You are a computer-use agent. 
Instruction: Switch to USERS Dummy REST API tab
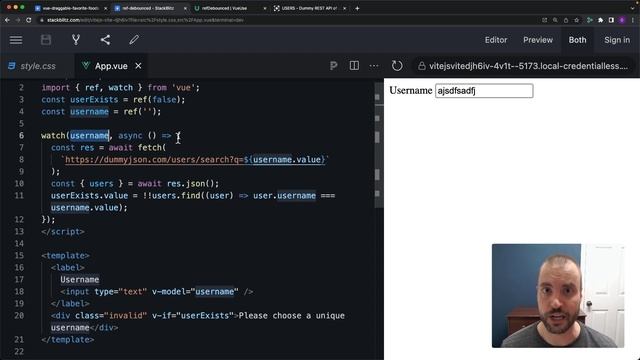coord(309,8)
